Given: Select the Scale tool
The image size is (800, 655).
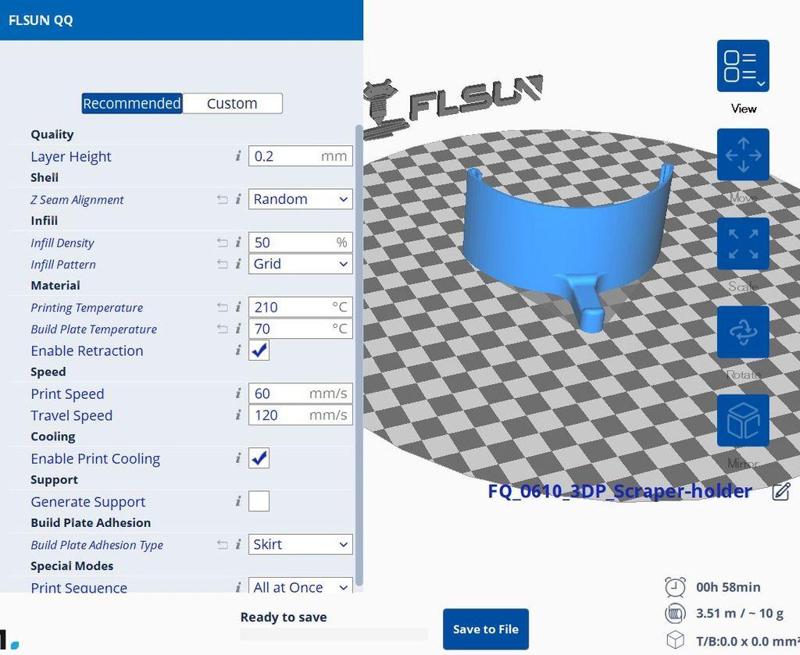Looking at the screenshot, I should coord(743,243).
